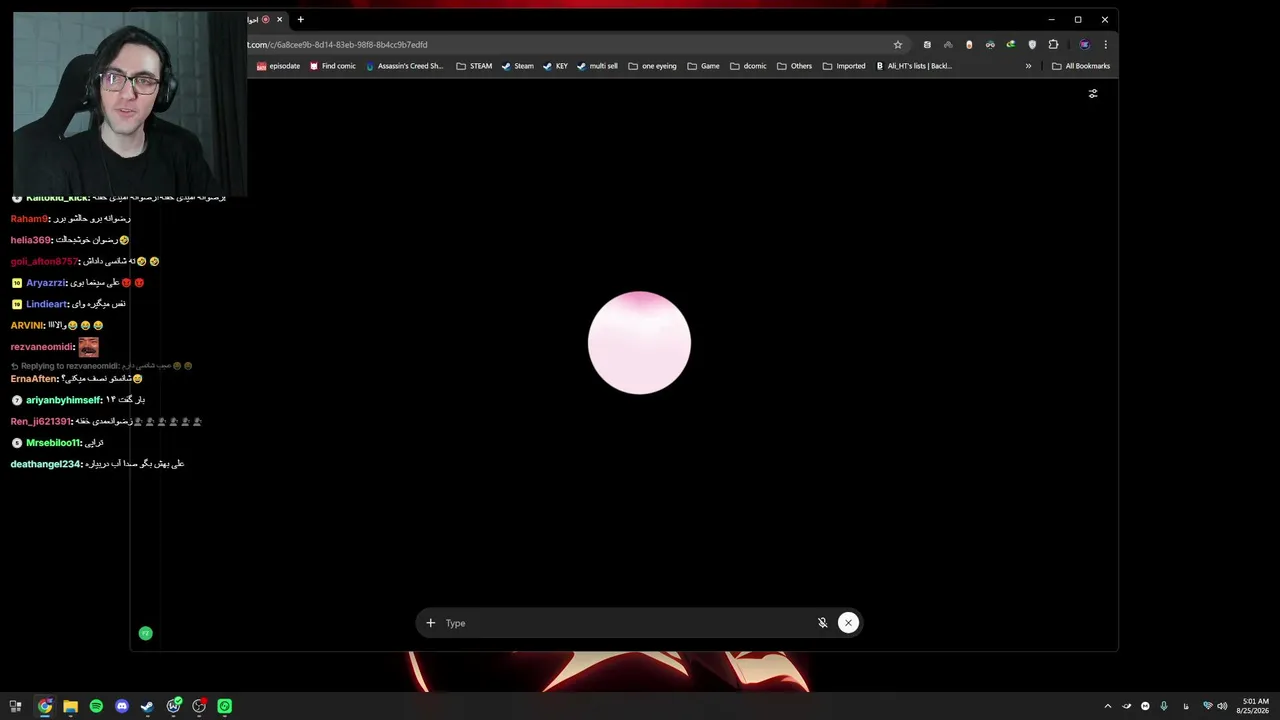Image resolution: width=1280 pixels, height=720 pixels.
Task: Click chat username Ren_ji621391
Action: point(40,422)
